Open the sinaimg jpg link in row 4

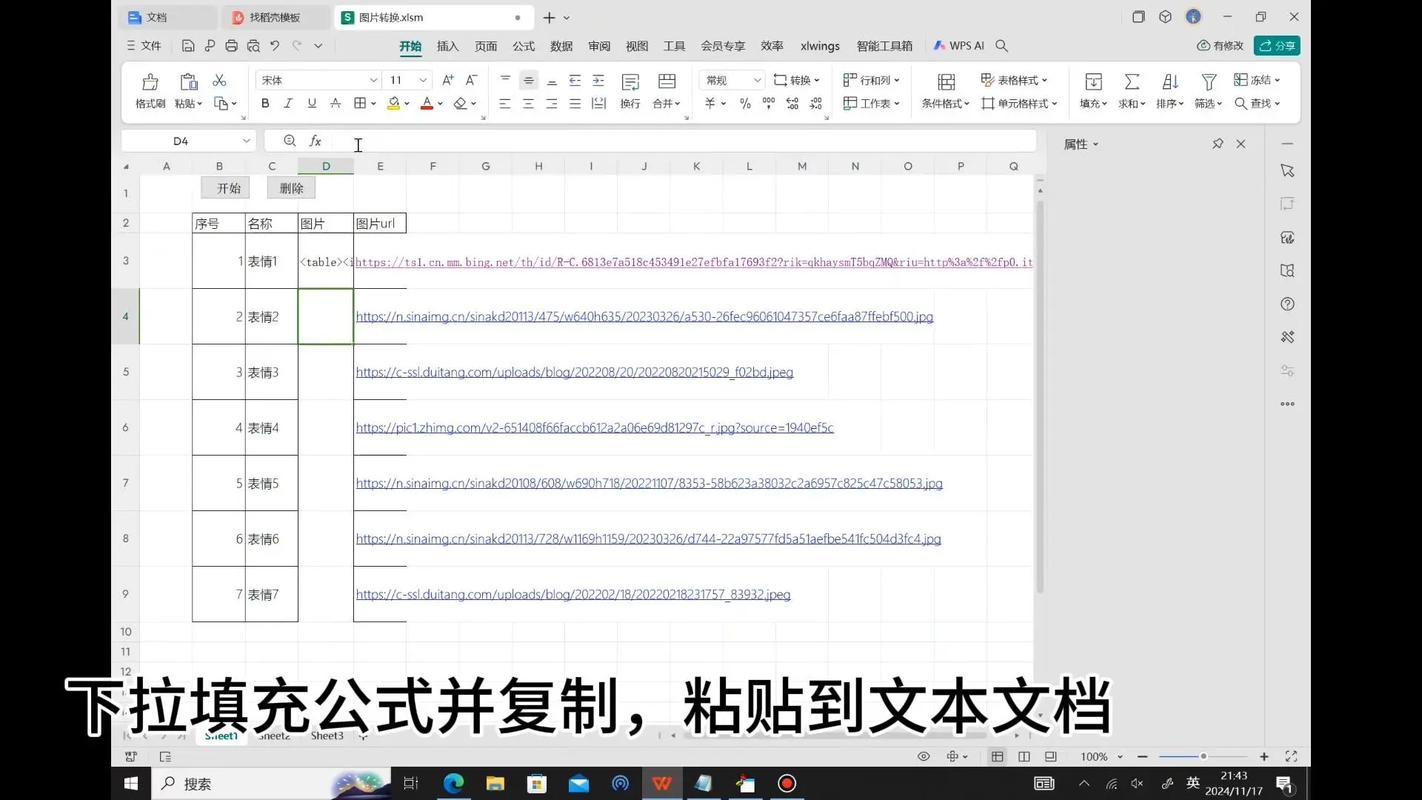pos(644,316)
